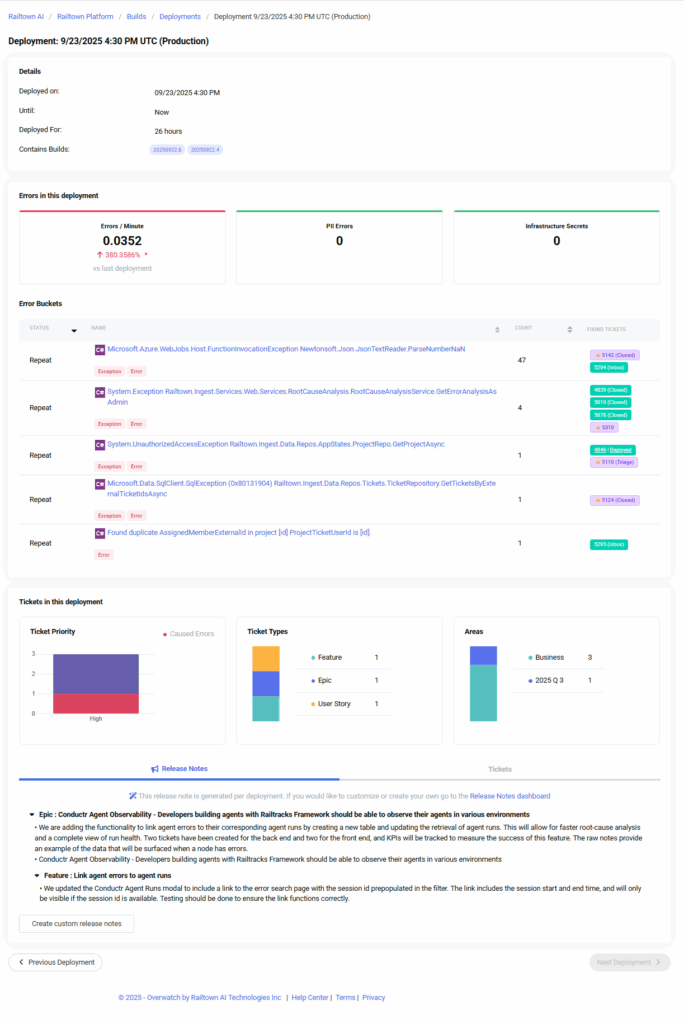Switch to the Tickets tab
The width and height of the screenshot is (684, 1024).
(x=499, y=769)
